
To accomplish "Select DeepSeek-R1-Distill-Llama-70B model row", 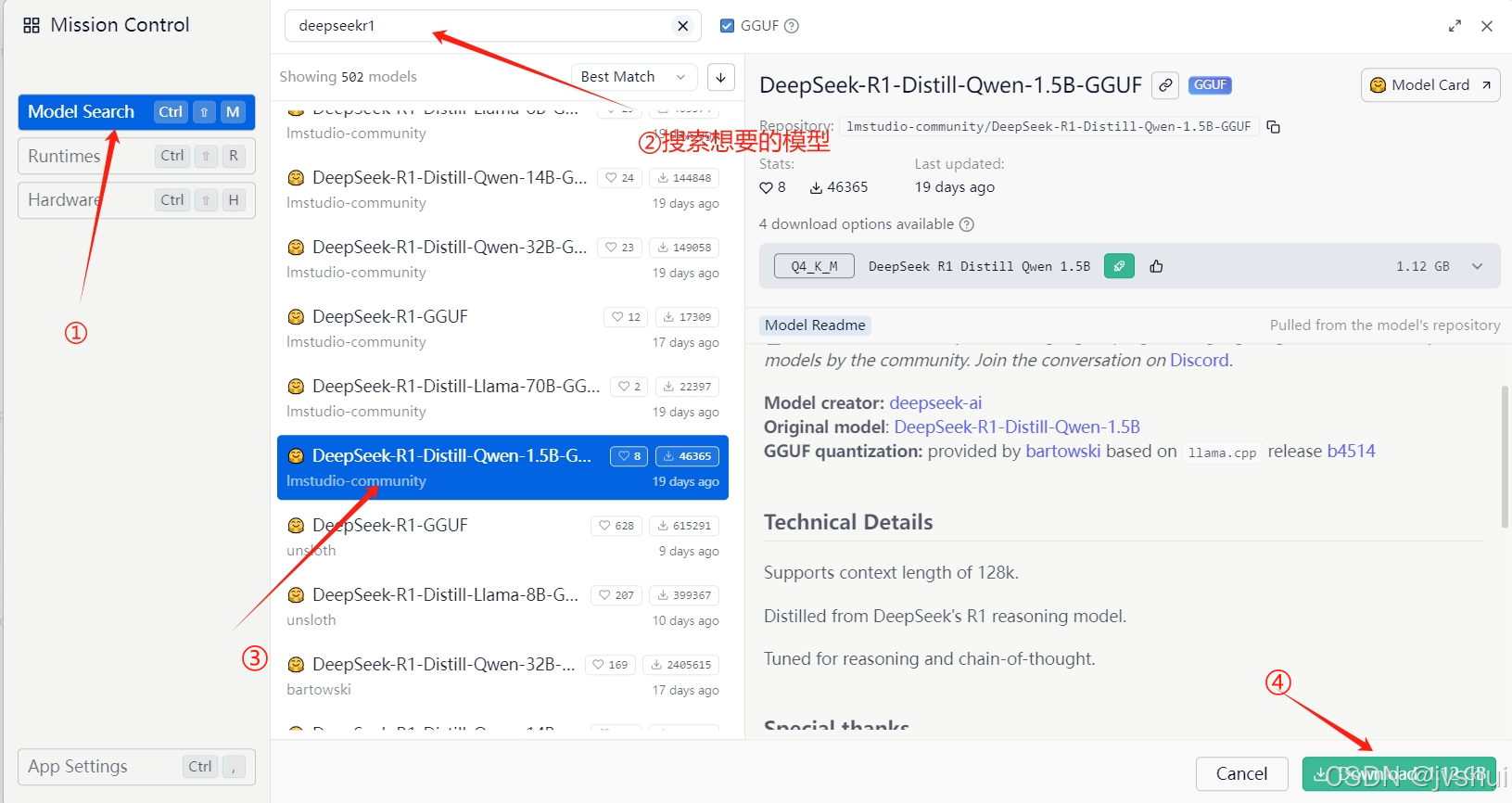I will pos(502,398).
